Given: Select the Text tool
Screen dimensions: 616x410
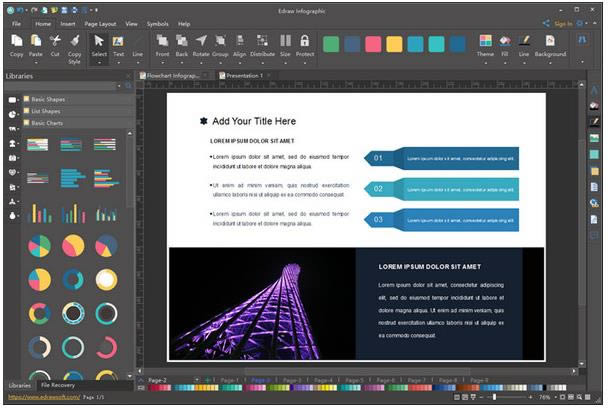Looking at the screenshot, I should [x=118, y=46].
